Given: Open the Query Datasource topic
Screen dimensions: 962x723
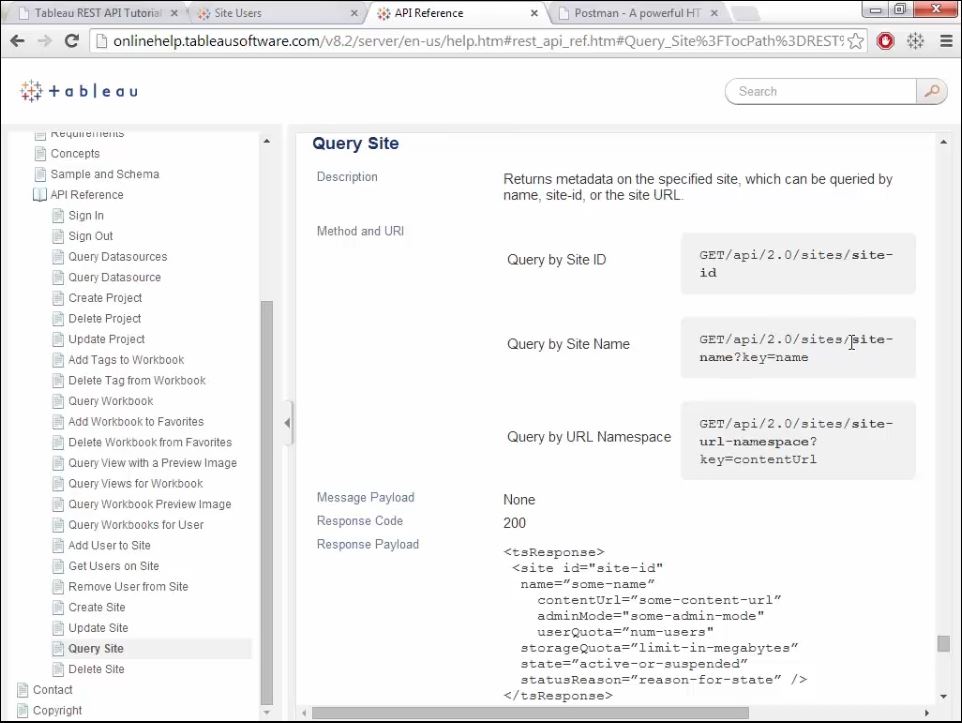Looking at the screenshot, I should pos(114,277).
